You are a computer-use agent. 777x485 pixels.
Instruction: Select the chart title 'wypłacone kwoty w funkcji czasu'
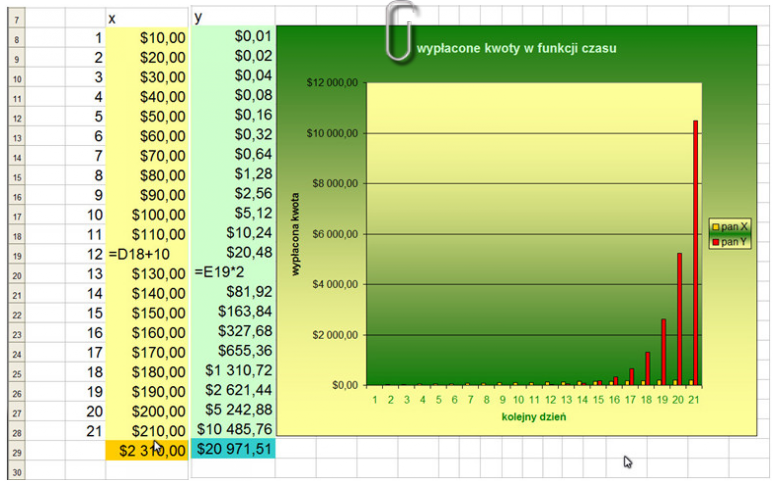509,48
